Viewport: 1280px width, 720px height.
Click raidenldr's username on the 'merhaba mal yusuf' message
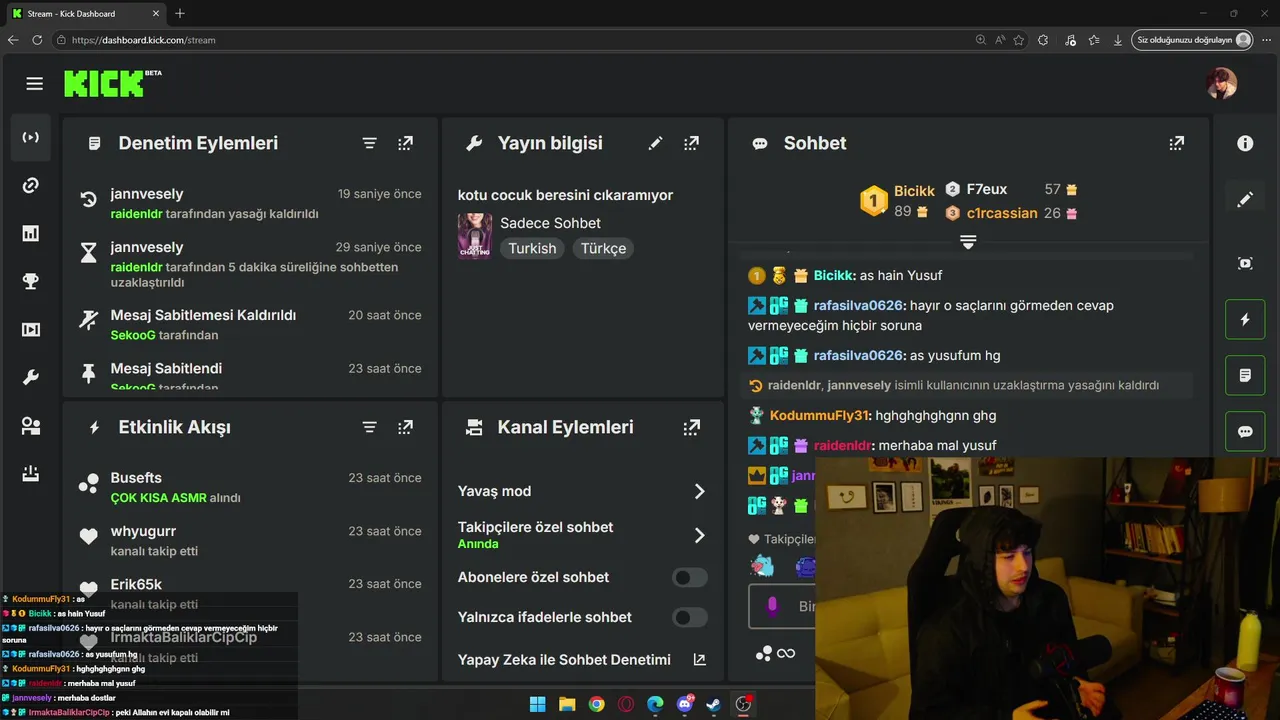click(x=841, y=445)
